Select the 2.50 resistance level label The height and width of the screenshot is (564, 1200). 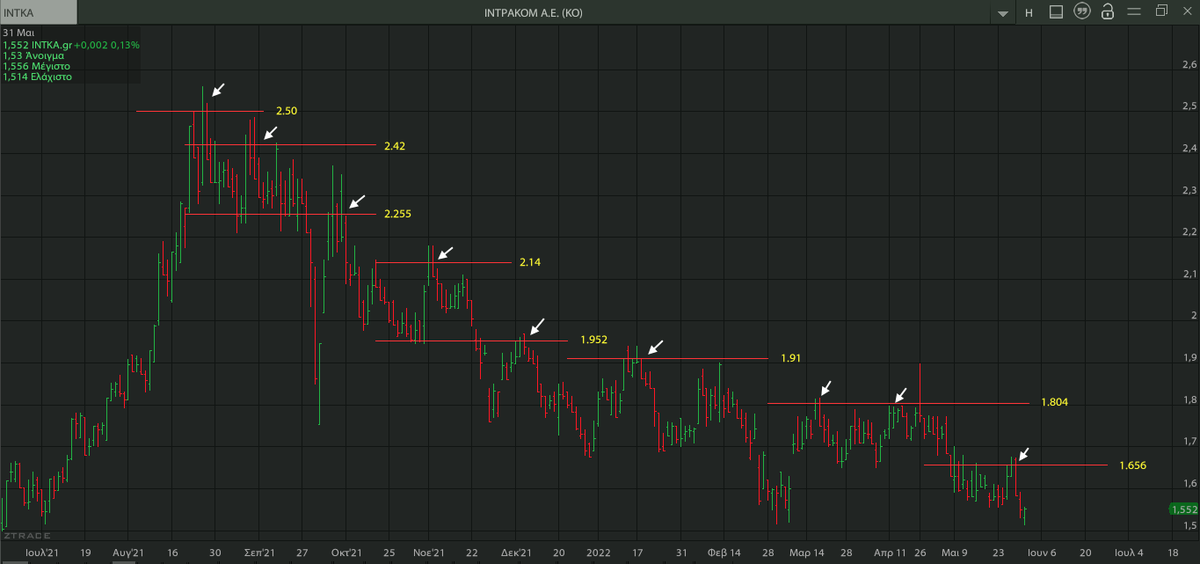pos(286,111)
